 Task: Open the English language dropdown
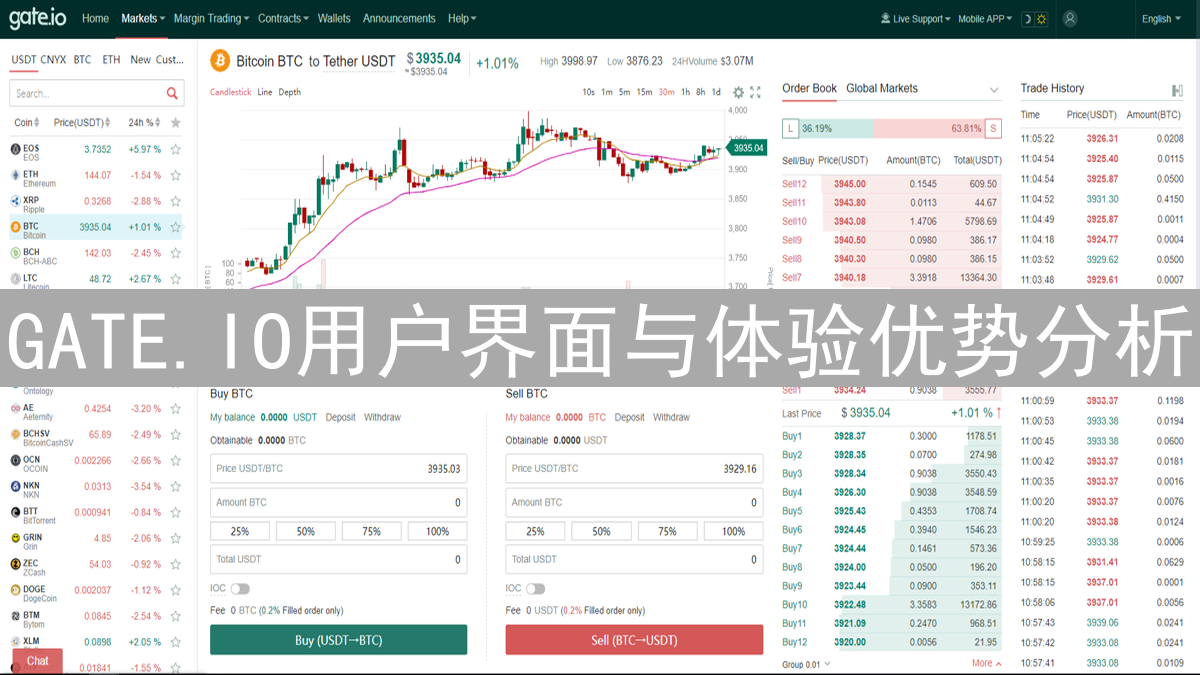pos(1160,18)
